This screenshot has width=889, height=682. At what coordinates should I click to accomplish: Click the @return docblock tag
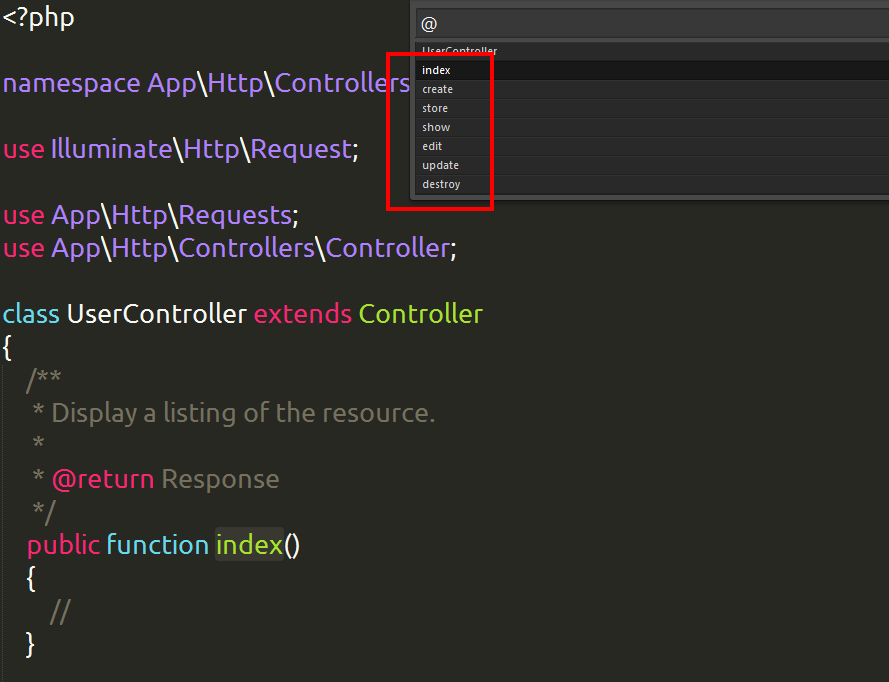coord(102,479)
